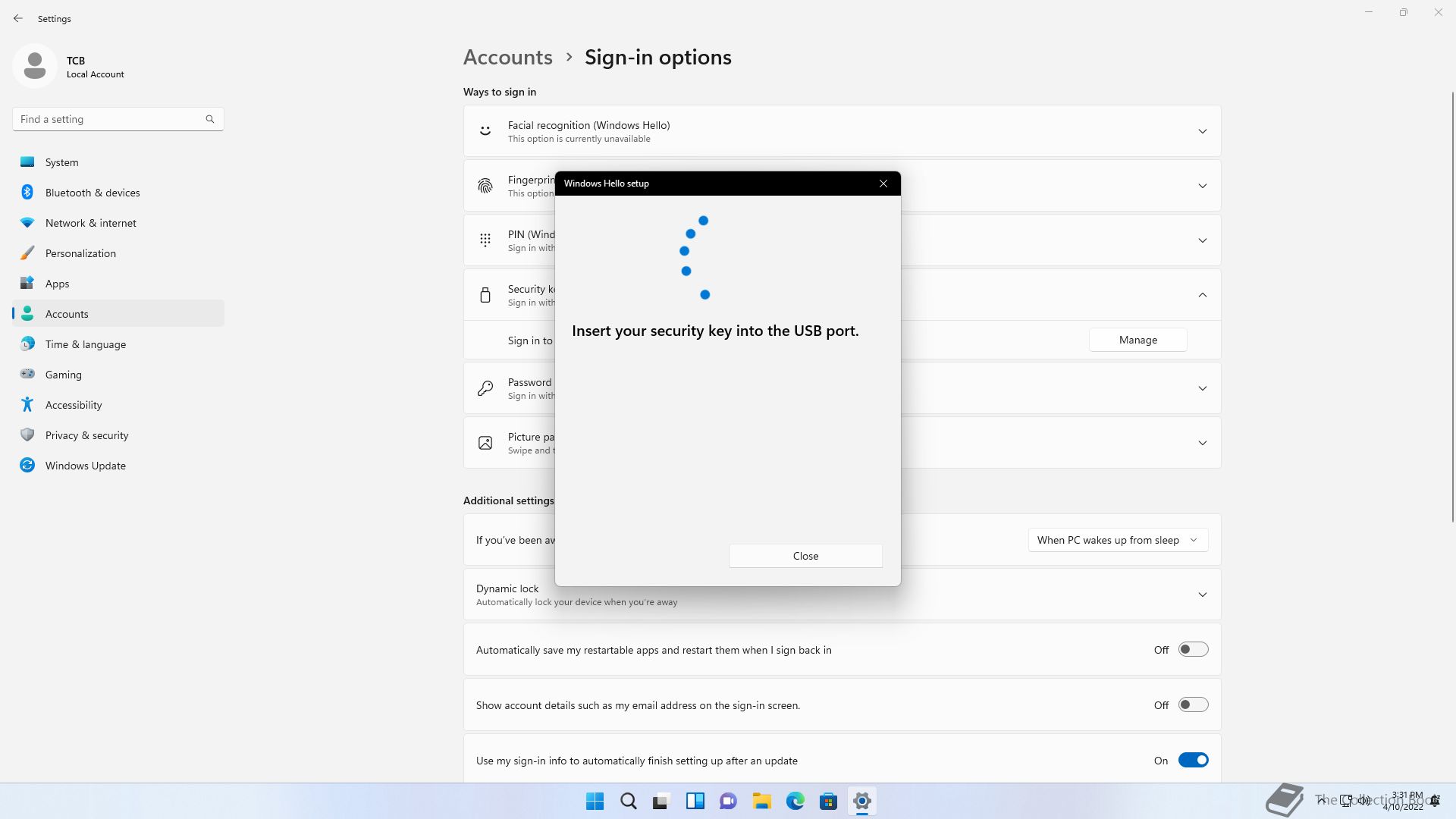The image size is (1456, 819).
Task: Click the search magnifier in Find a setting
Action: (210, 119)
